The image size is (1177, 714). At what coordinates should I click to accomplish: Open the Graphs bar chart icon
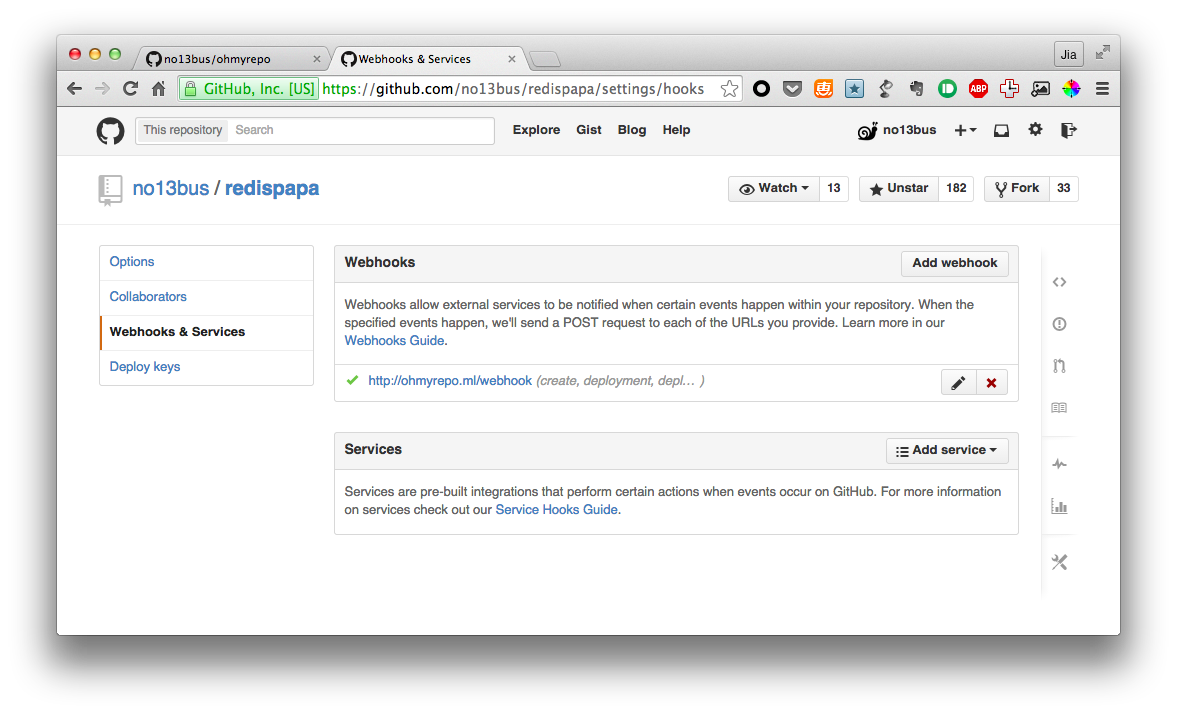coord(1059,507)
